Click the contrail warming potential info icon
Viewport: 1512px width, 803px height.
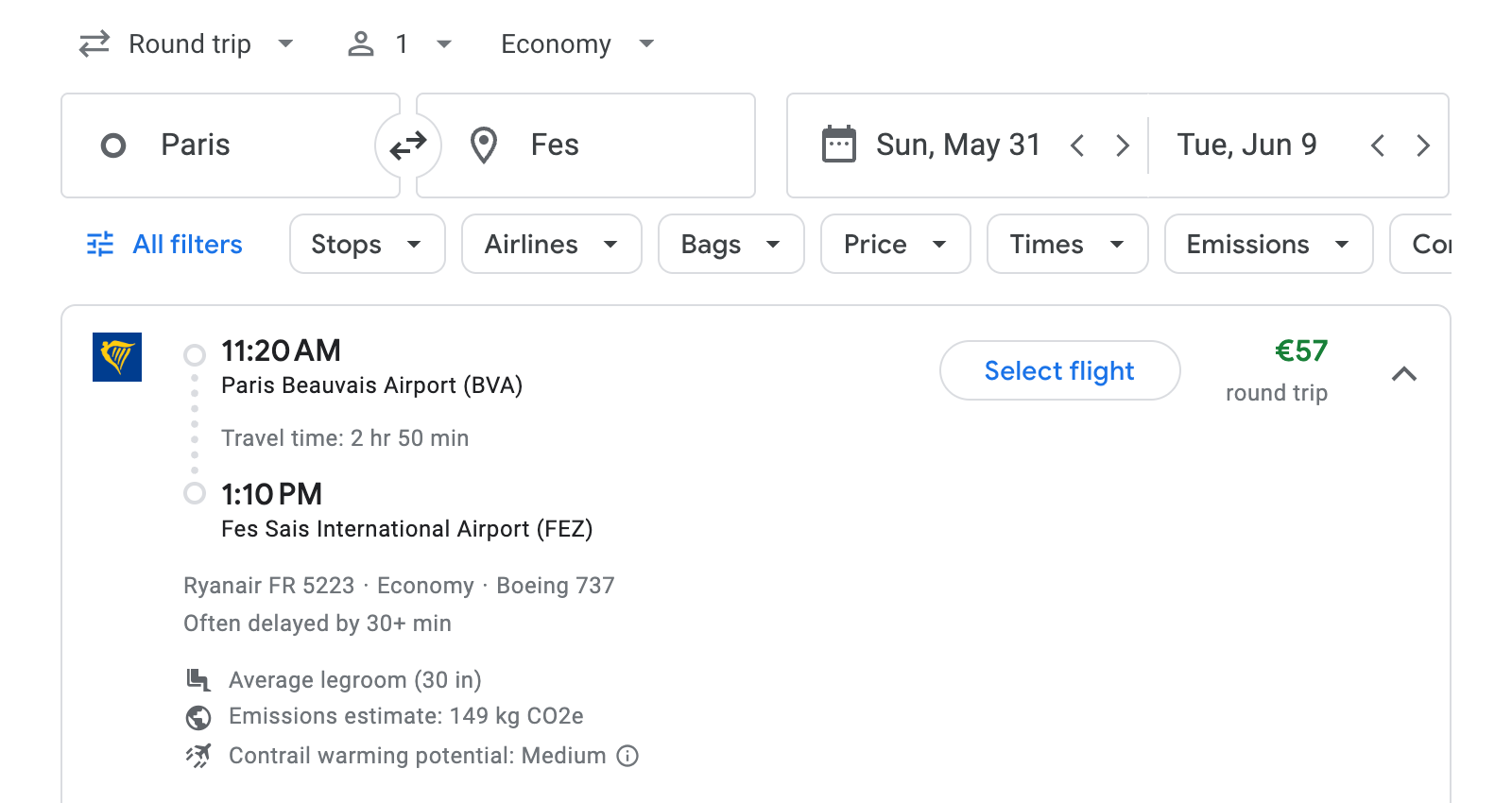627,756
